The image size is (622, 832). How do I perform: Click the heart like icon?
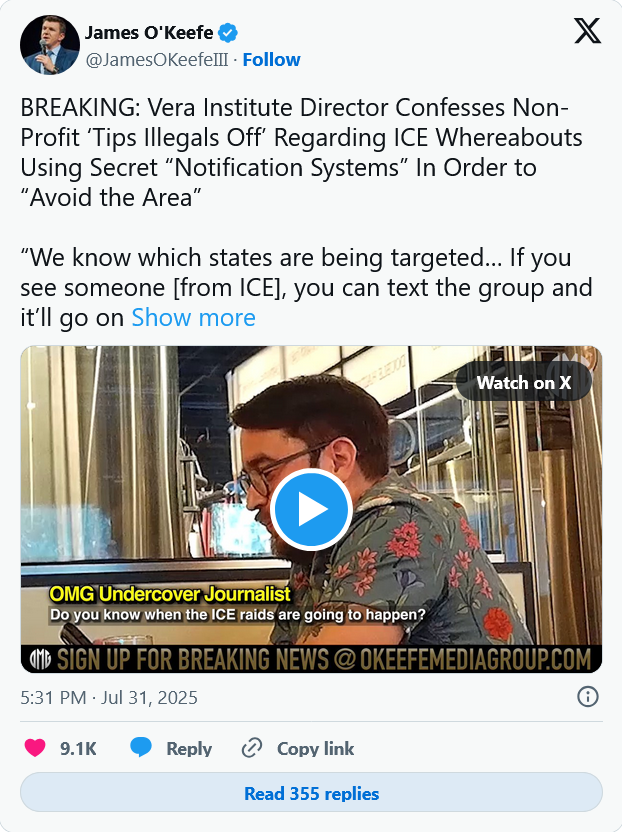click(x=35, y=748)
